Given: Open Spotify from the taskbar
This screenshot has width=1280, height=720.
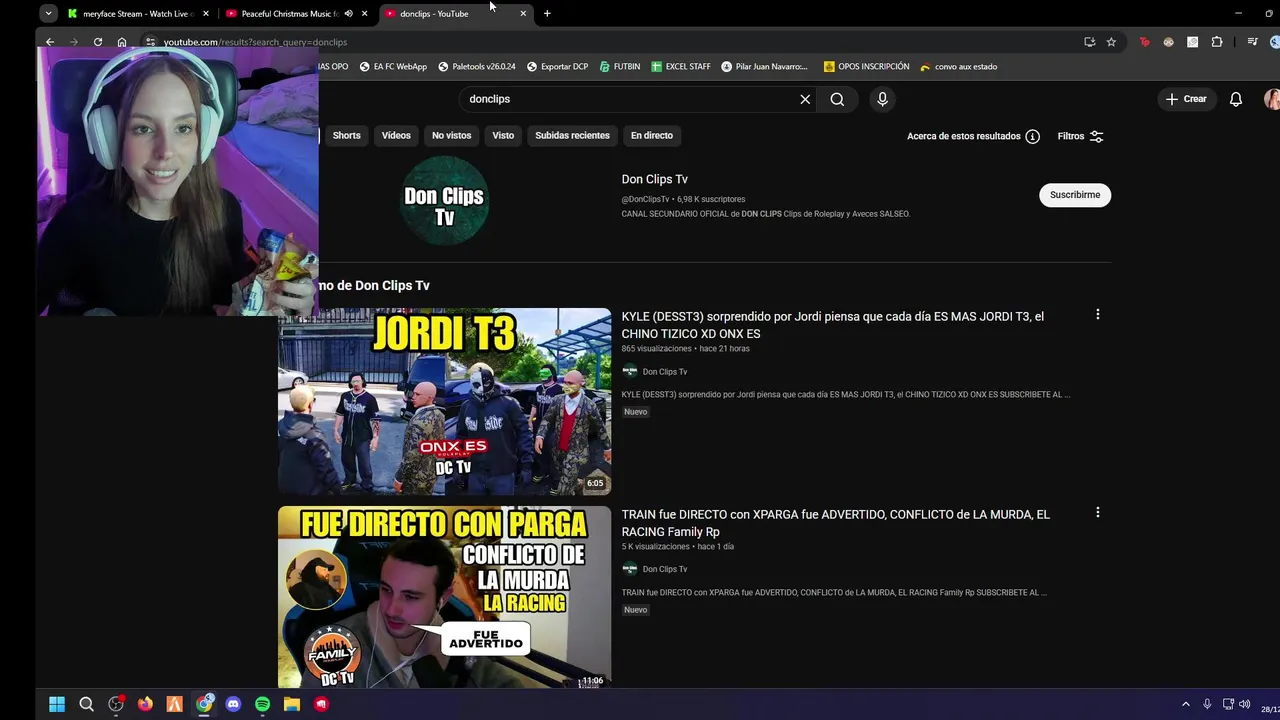Looking at the screenshot, I should (262, 704).
